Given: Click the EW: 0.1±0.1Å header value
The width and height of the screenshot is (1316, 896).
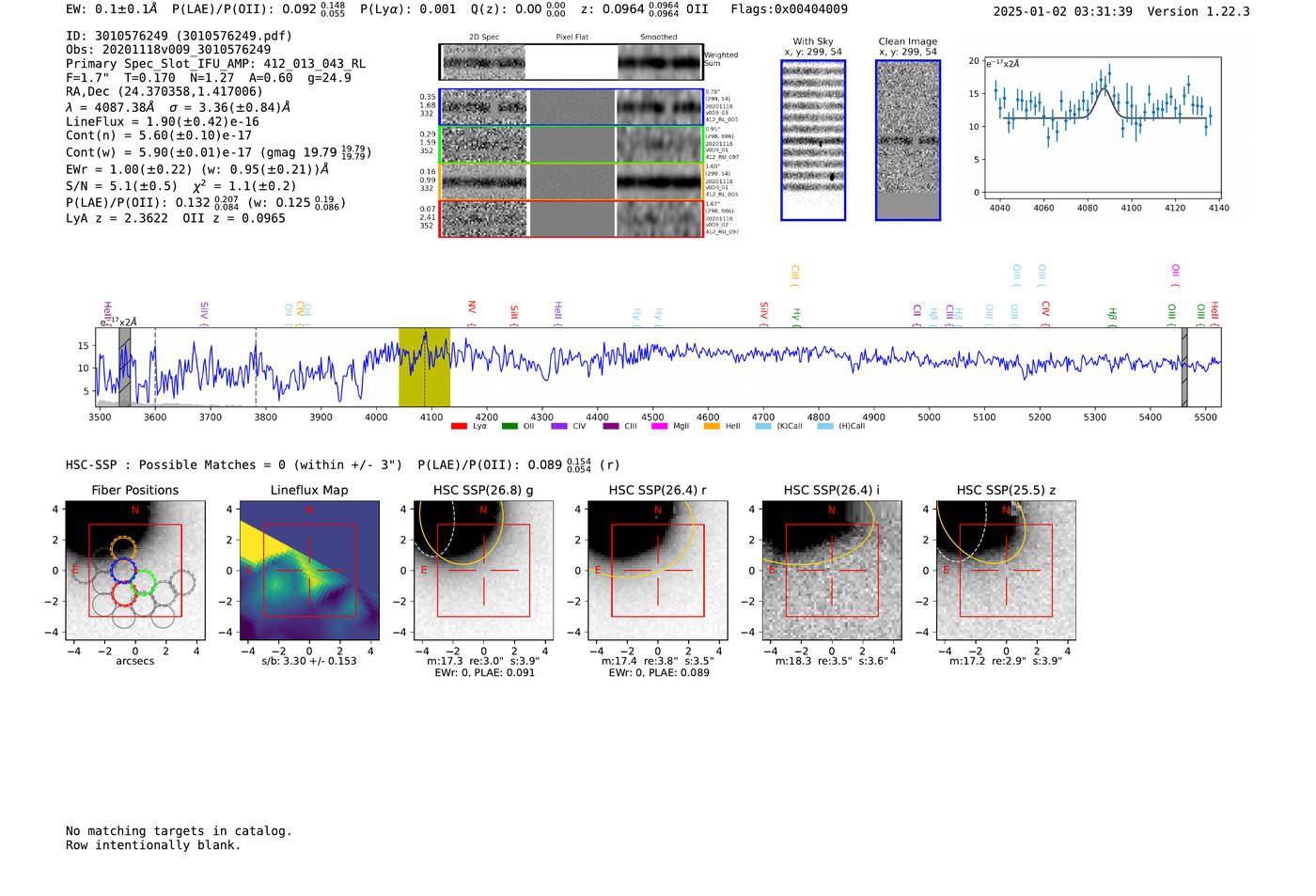Looking at the screenshot, I should 112,9.
